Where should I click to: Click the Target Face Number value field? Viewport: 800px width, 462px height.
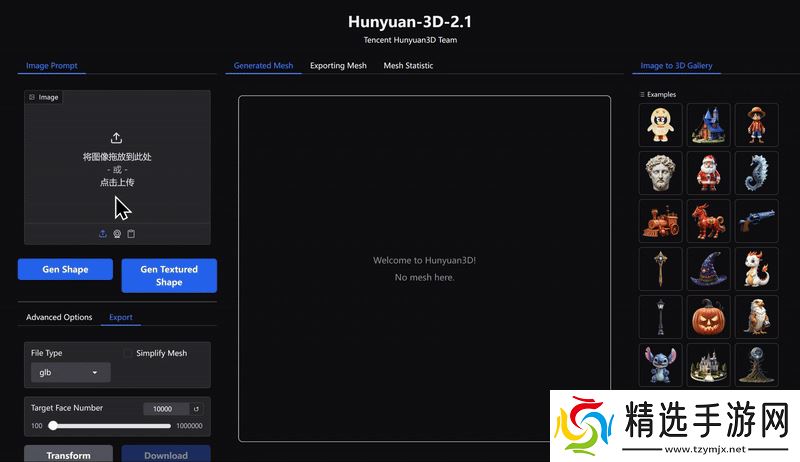tap(165, 408)
